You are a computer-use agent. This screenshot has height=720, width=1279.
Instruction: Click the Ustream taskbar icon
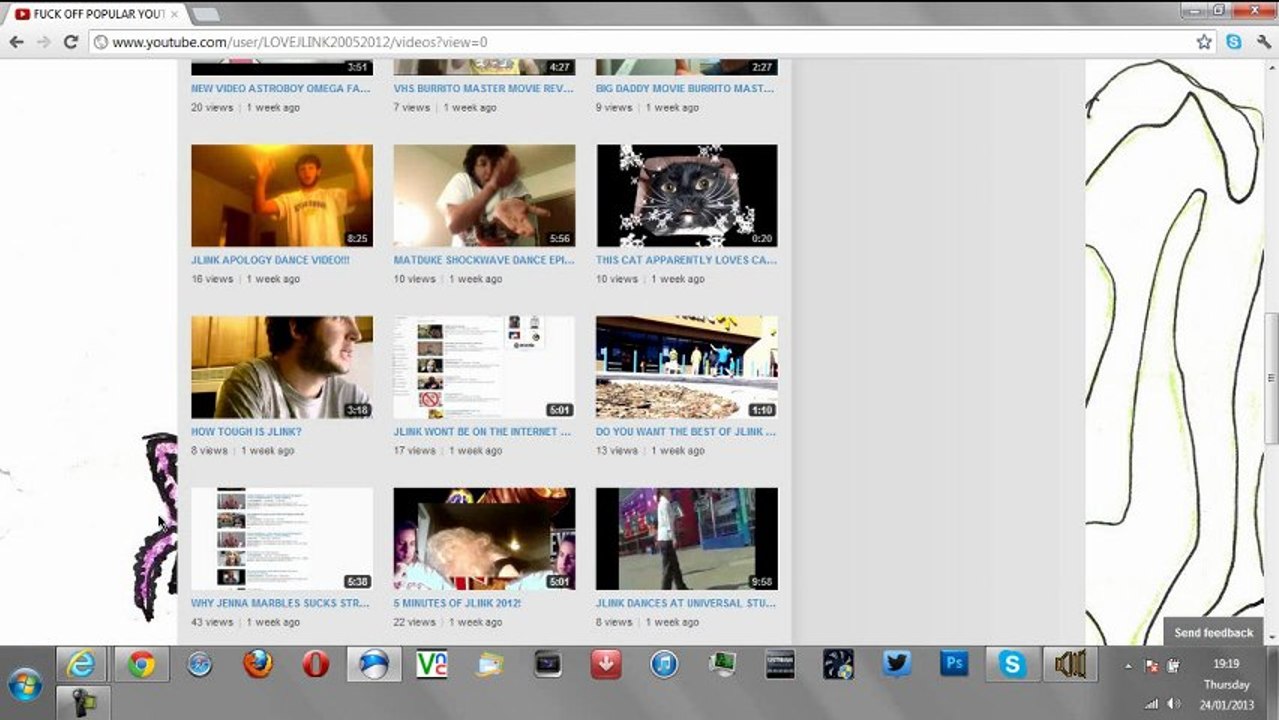[780, 664]
